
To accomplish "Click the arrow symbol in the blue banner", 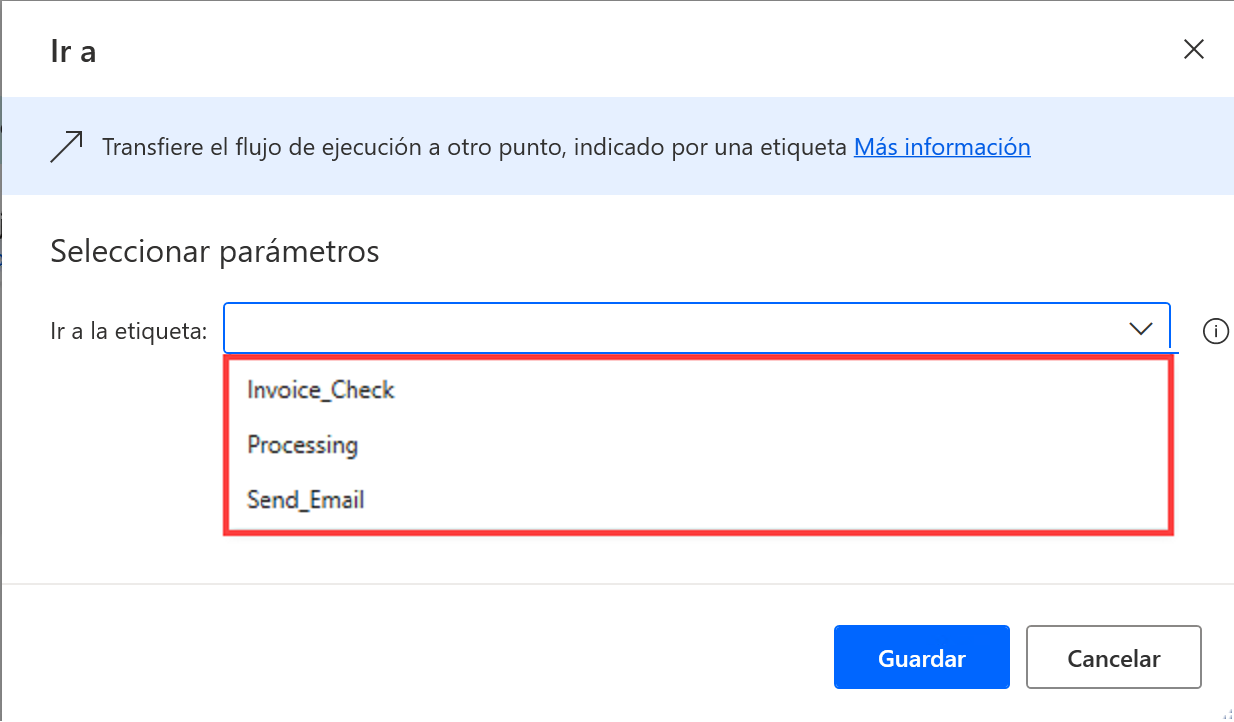I will pyautogui.click(x=65, y=146).
